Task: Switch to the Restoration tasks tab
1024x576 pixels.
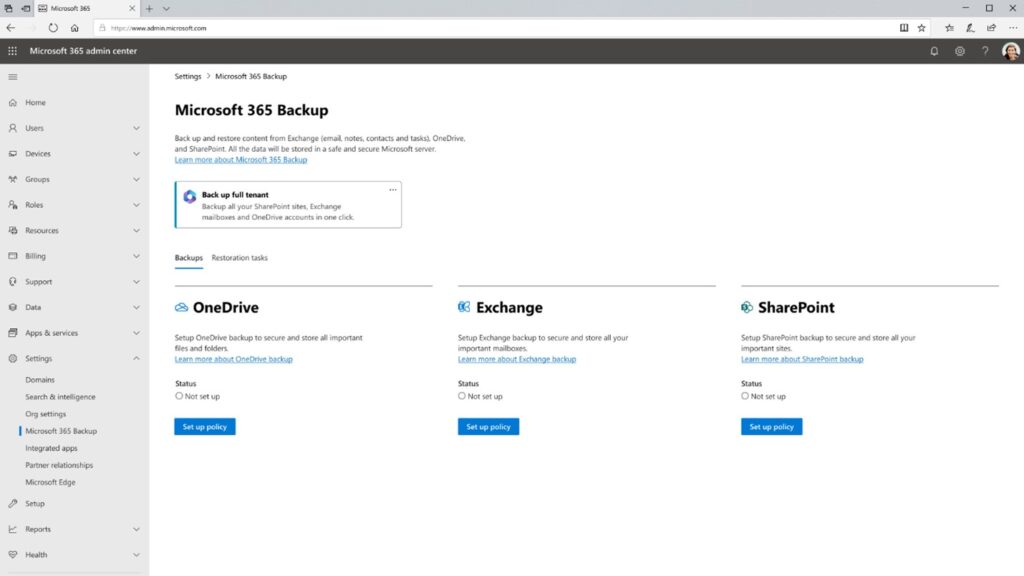Action: [239, 257]
